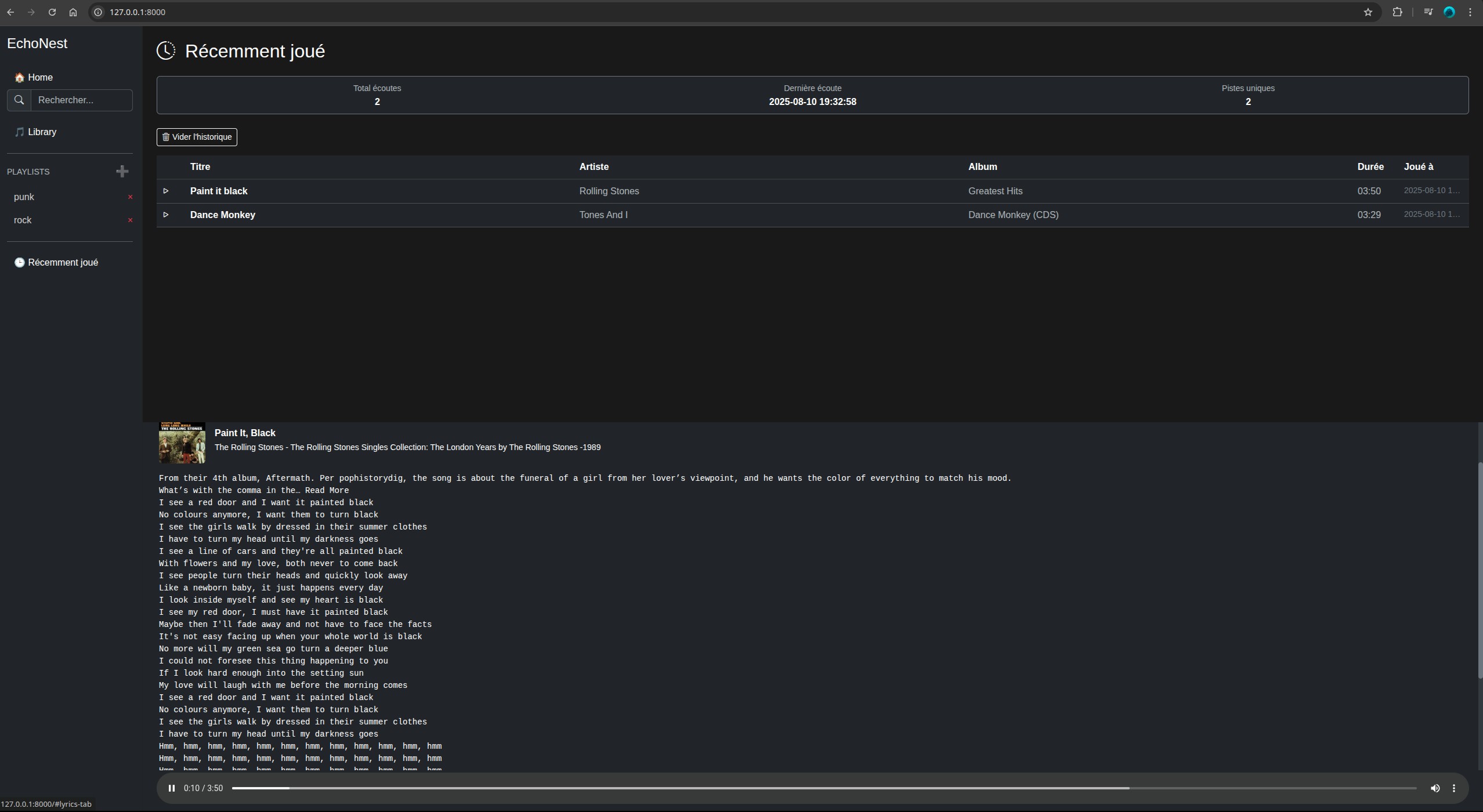The width and height of the screenshot is (1483, 812).
Task: Click the Durée column header
Action: pyautogui.click(x=1370, y=167)
